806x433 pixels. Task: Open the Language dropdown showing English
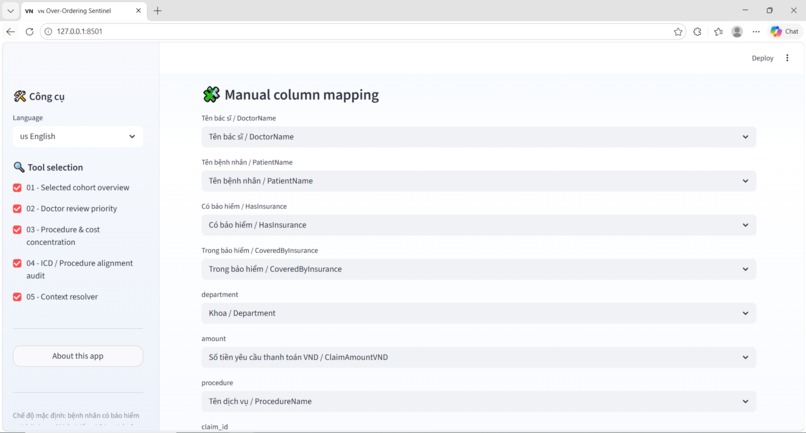[x=78, y=136]
